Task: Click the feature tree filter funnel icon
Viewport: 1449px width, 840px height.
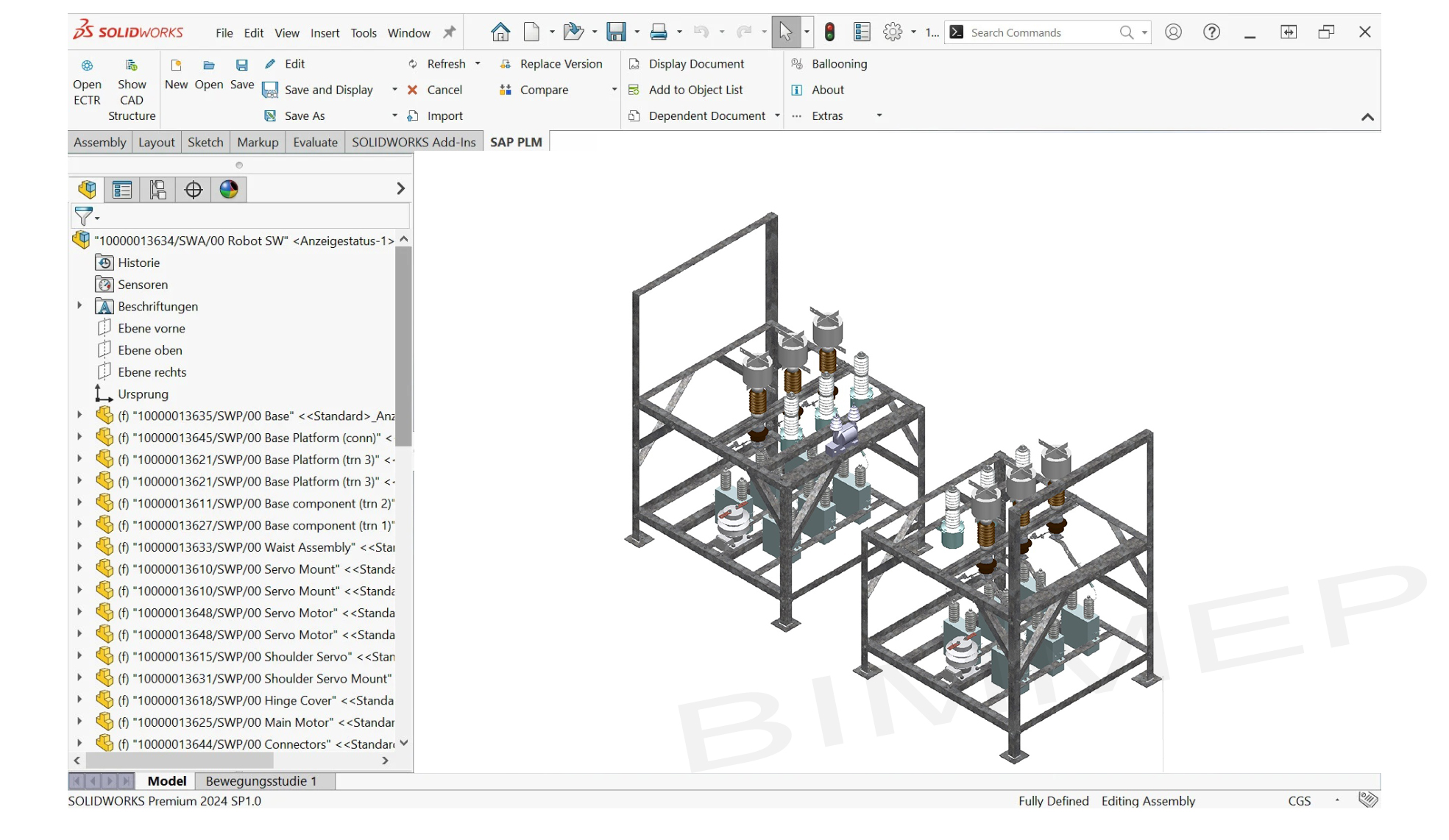Action: click(84, 216)
